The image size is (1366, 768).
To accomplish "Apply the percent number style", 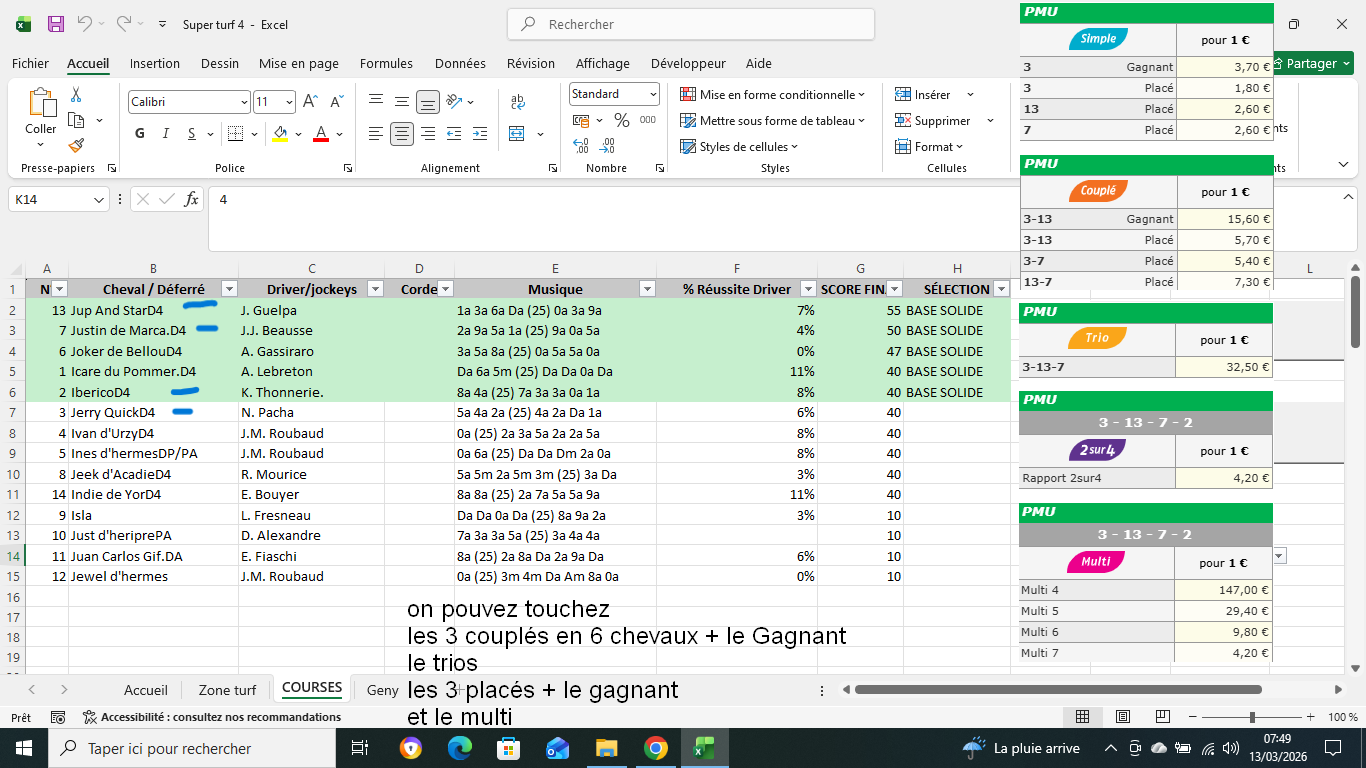I will point(621,120).
